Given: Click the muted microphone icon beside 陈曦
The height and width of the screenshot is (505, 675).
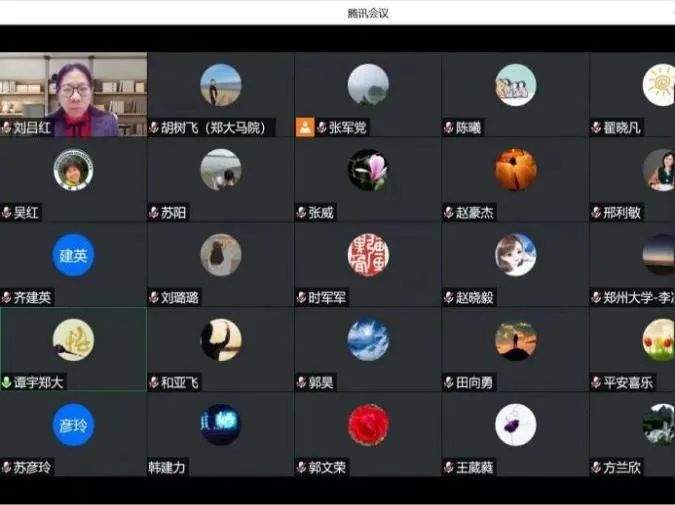Looking at the screenshot, I should (x=449, y=127).
